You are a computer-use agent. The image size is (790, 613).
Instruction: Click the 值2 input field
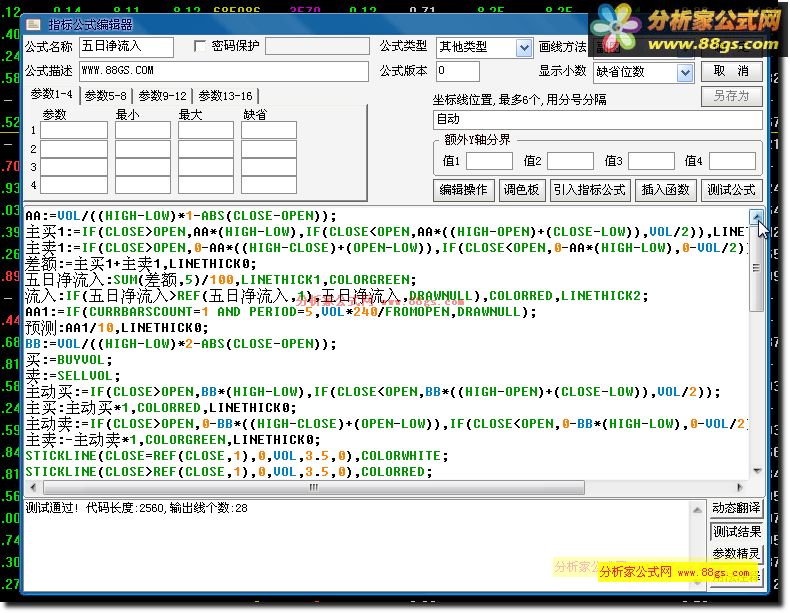click(x=570, y=161)
